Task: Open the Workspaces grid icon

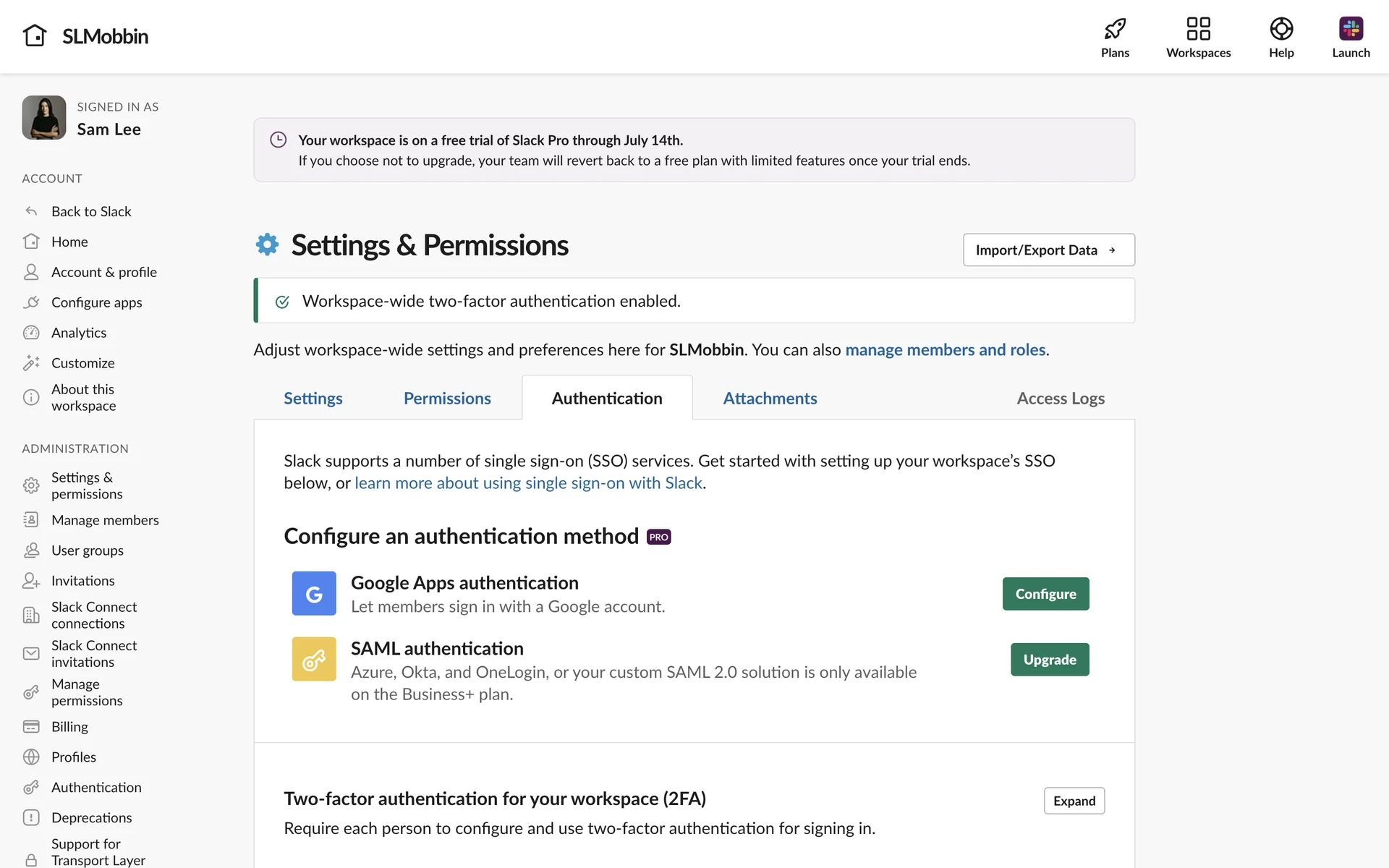Action: [1198, 29]
